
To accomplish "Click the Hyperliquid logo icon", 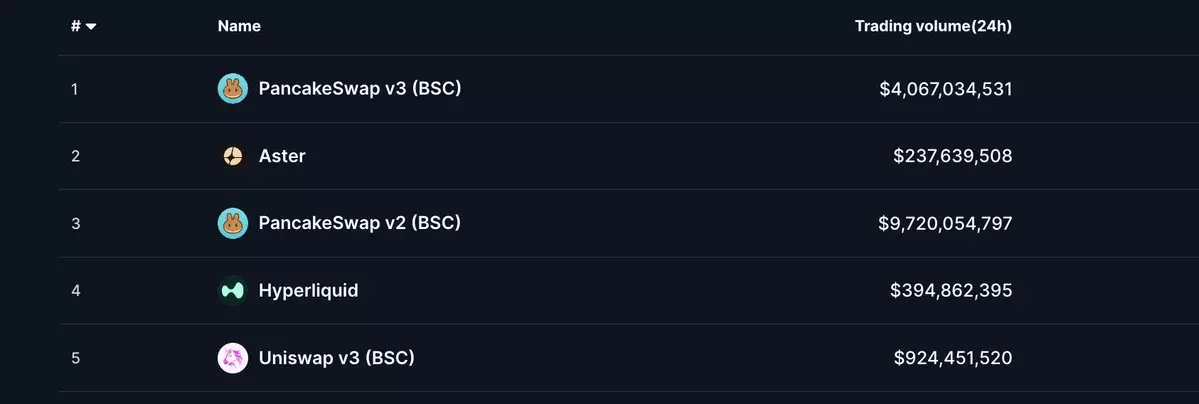I will [x=232, y=291].
